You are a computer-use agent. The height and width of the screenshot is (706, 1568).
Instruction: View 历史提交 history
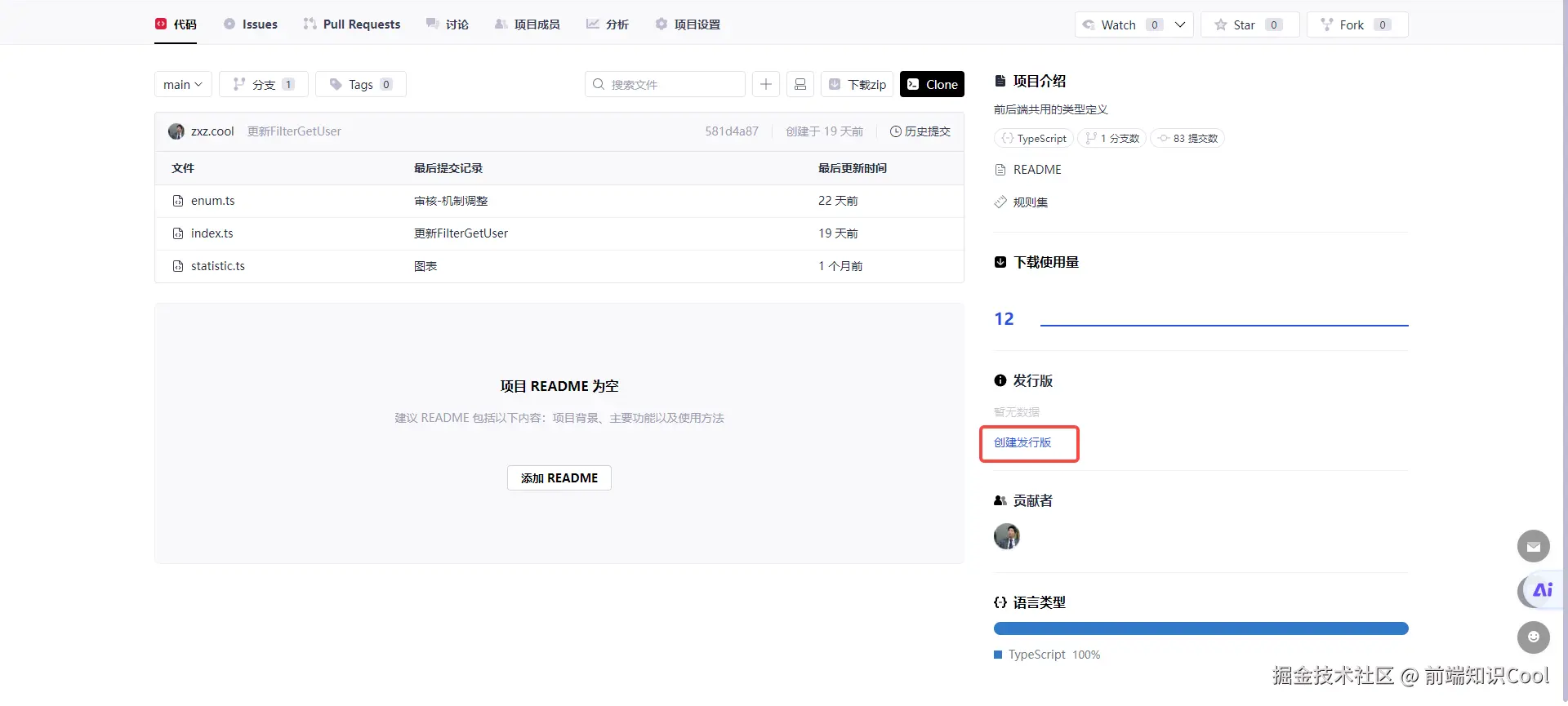click(x=920, y=131)
